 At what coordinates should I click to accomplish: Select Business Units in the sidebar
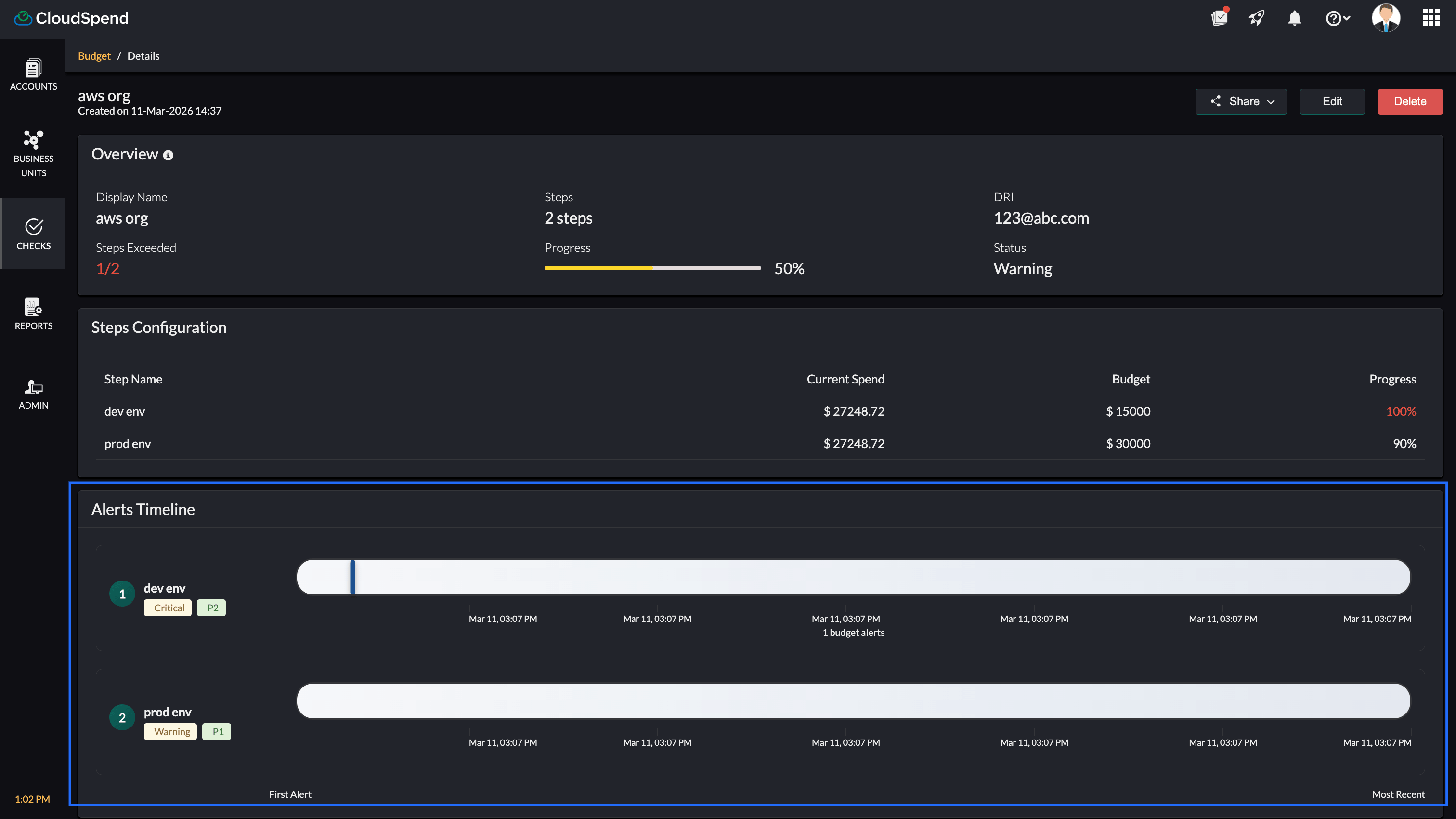click(x=33, y=153)
